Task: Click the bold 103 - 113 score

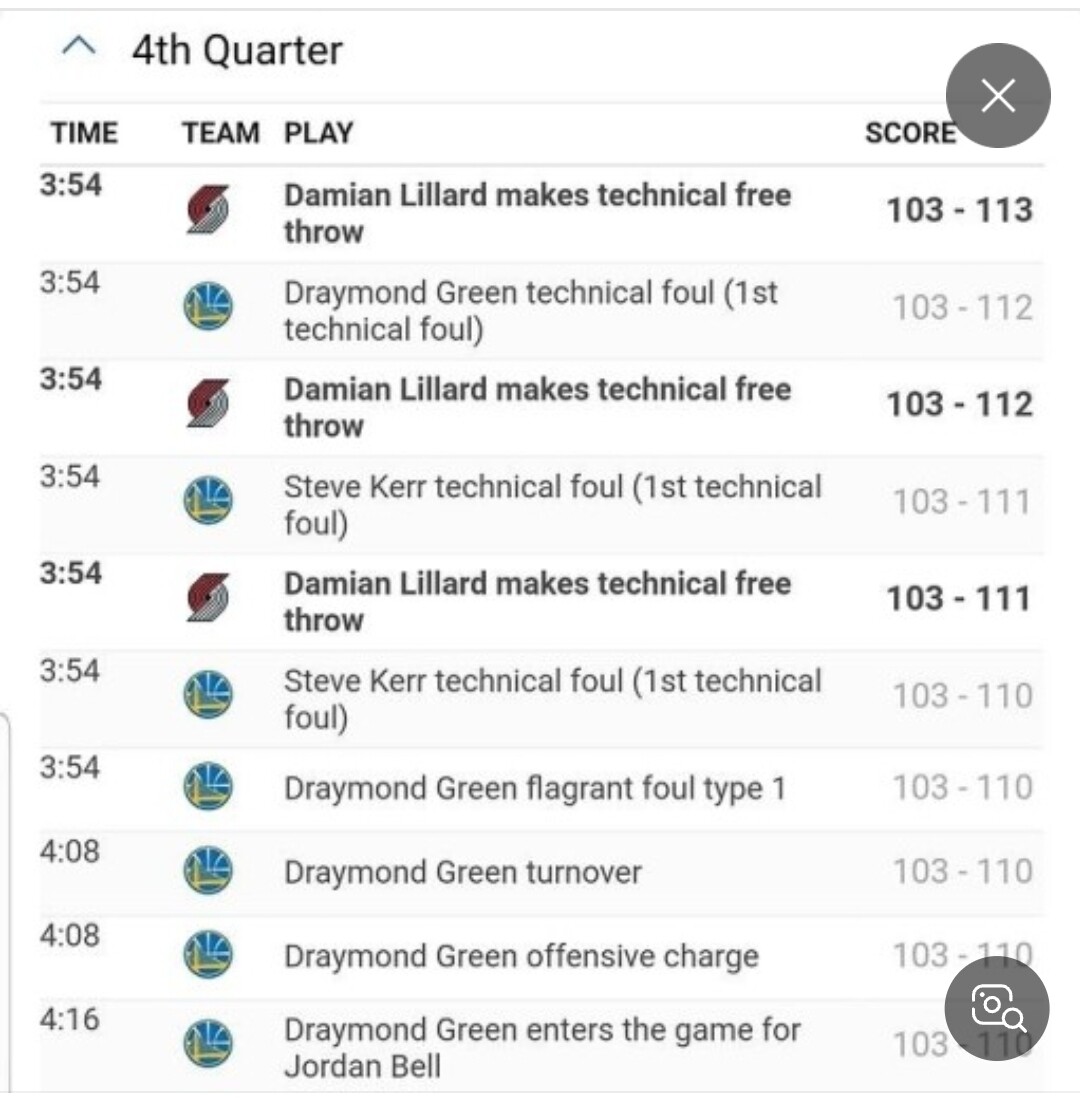Action: (959, 210)
